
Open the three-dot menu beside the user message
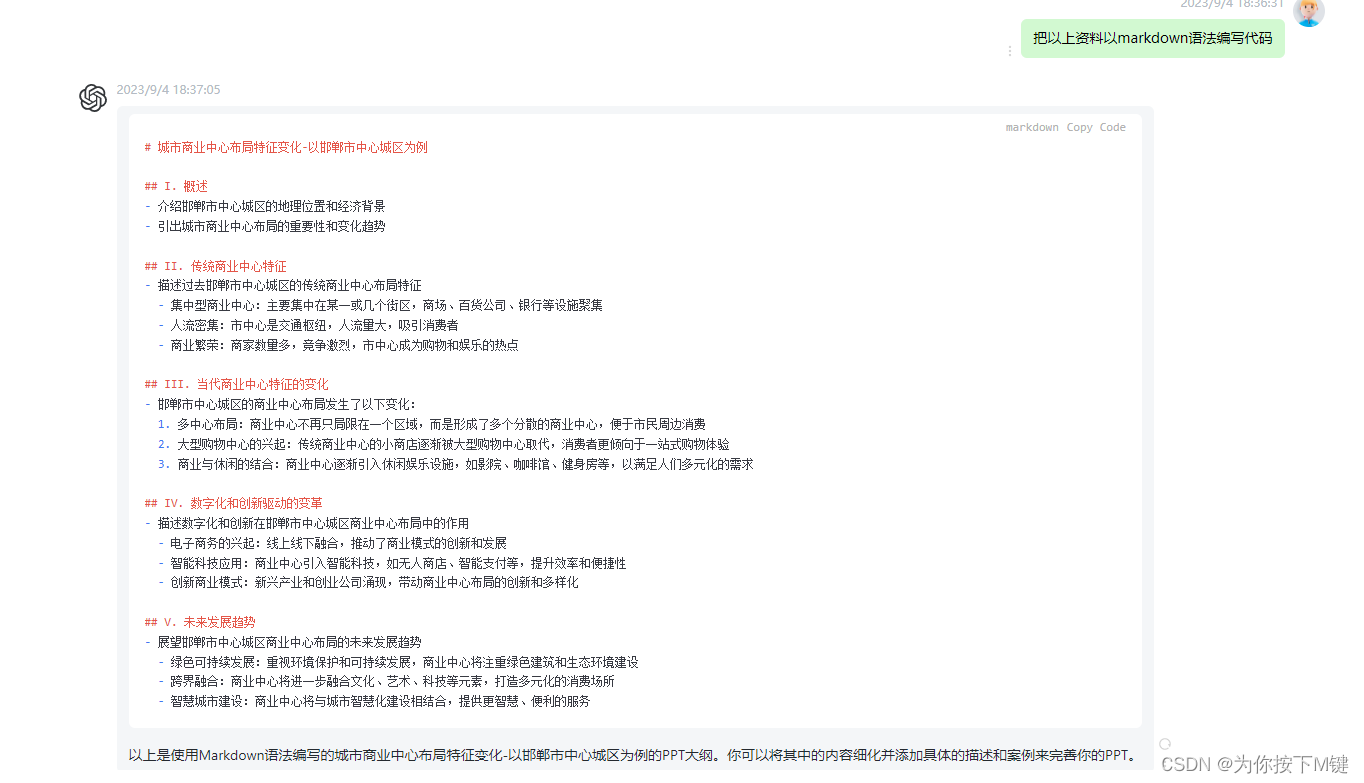(x=1009, y=51)
